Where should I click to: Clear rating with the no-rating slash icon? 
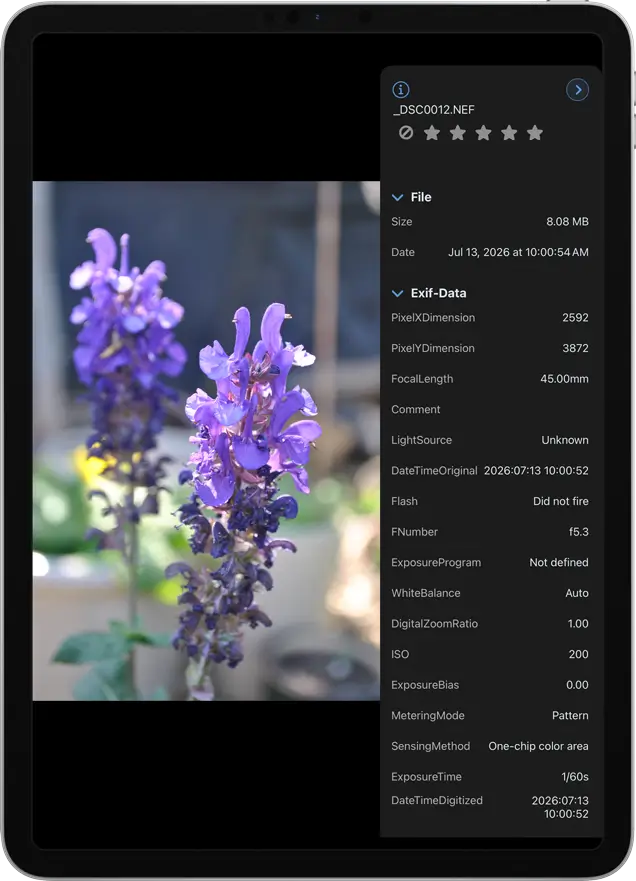coord(406,133)
